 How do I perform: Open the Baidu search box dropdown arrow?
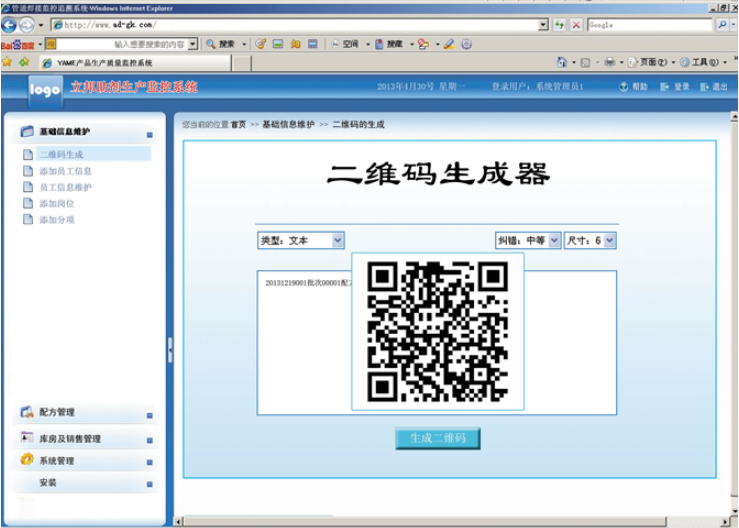click(x=192, y=44)
